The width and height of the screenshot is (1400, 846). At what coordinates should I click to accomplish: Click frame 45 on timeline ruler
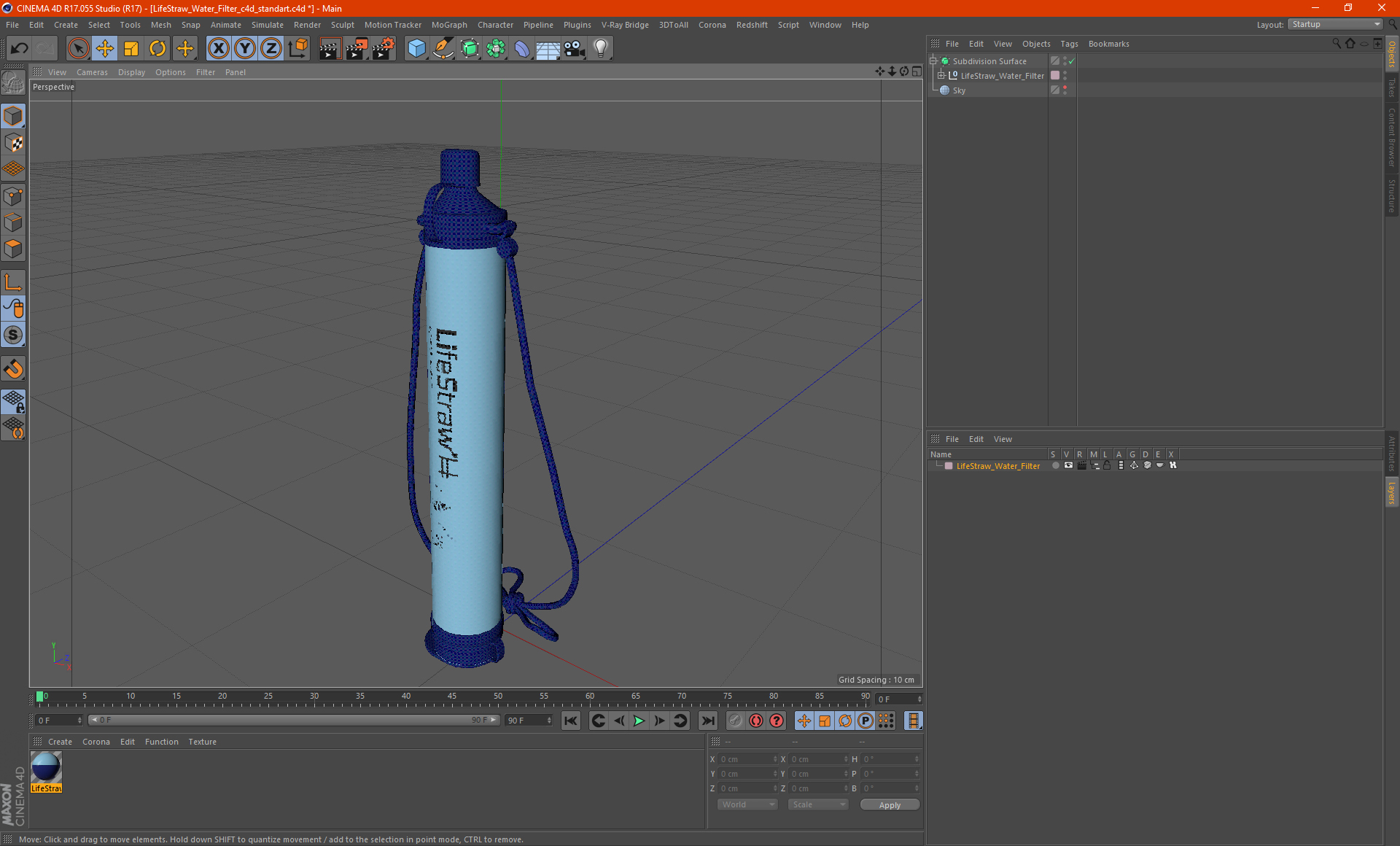[x=452, y=698]
